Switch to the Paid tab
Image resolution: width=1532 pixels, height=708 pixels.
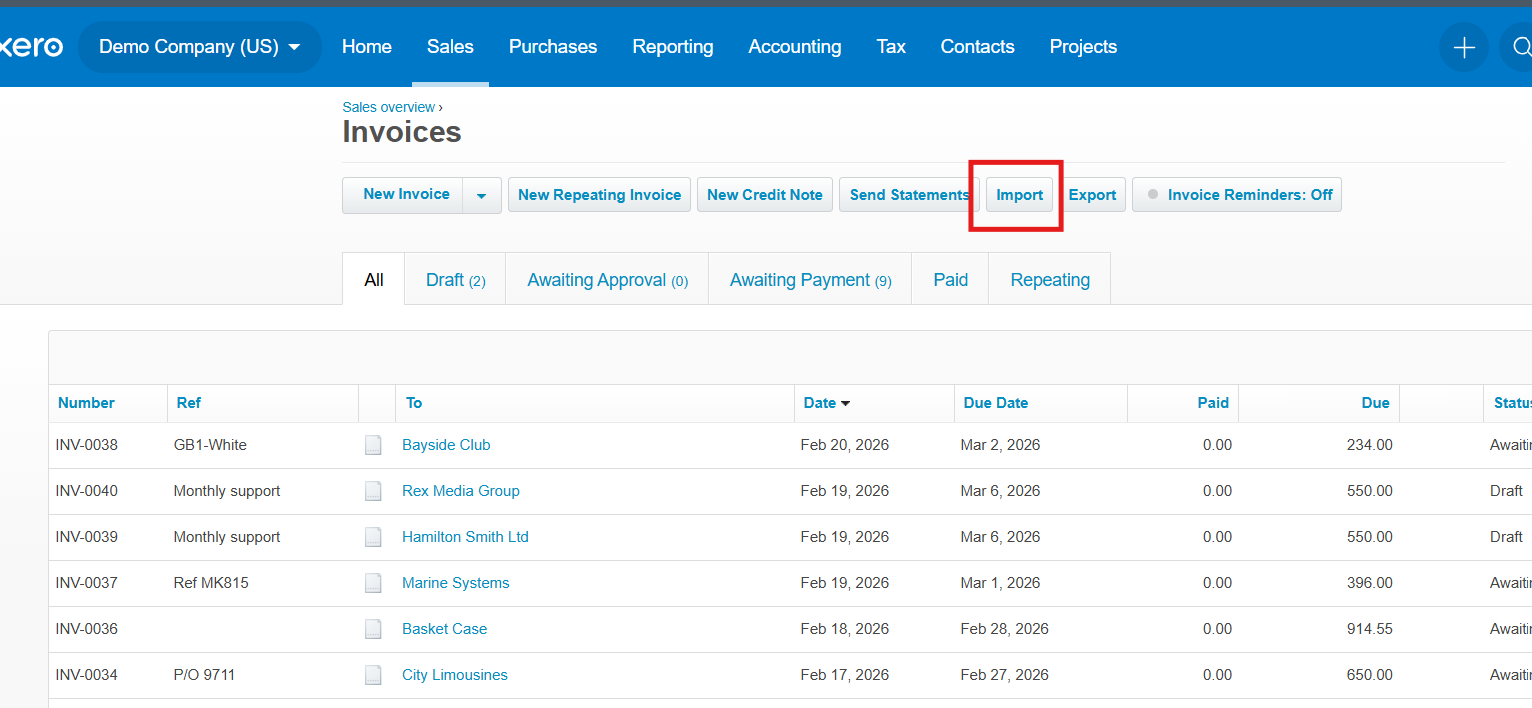(950, 280)
